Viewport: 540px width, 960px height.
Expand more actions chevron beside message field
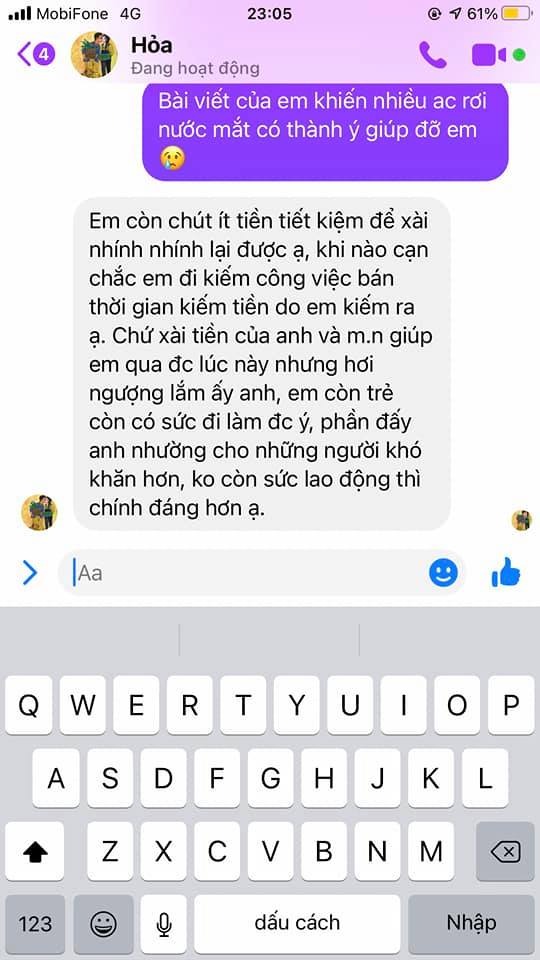click(29, 573)
